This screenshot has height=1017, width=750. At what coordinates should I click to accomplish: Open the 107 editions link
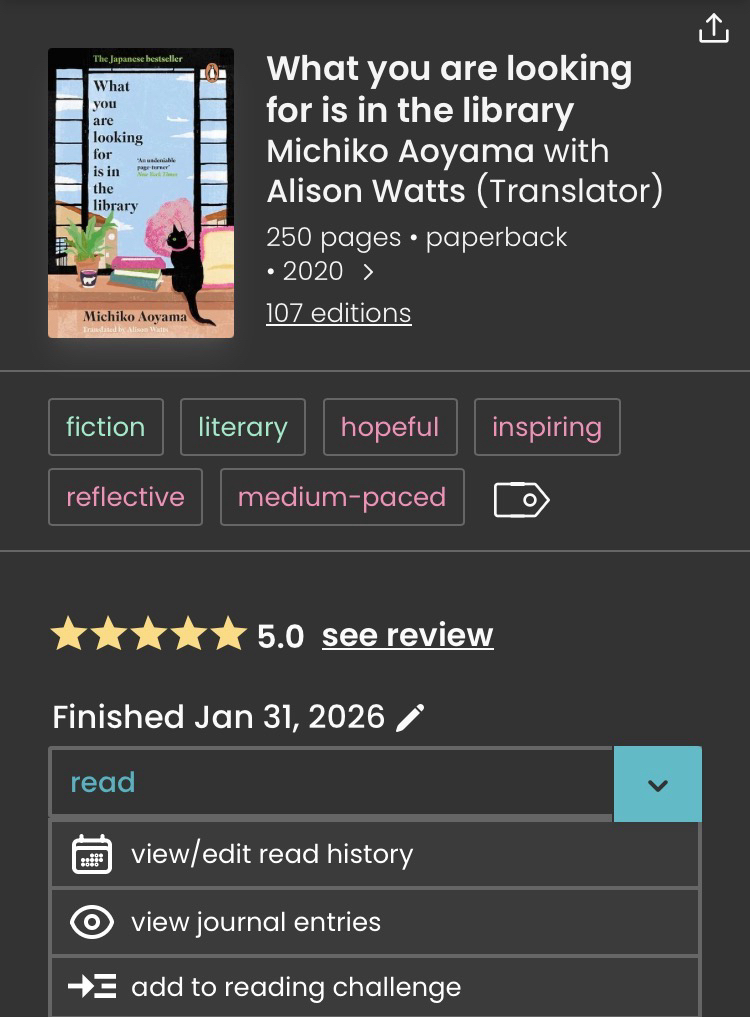click(x=338, y=313)
